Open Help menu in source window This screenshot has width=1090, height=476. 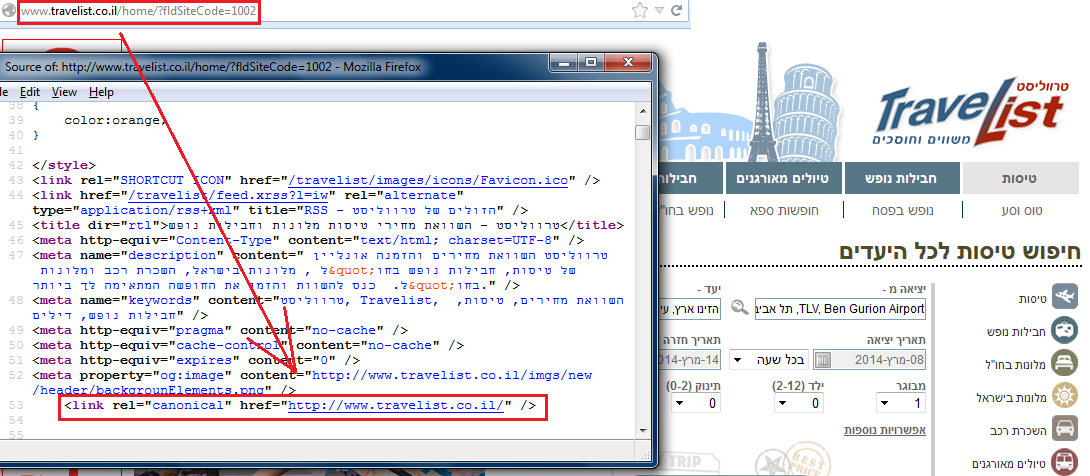[101, 92]
